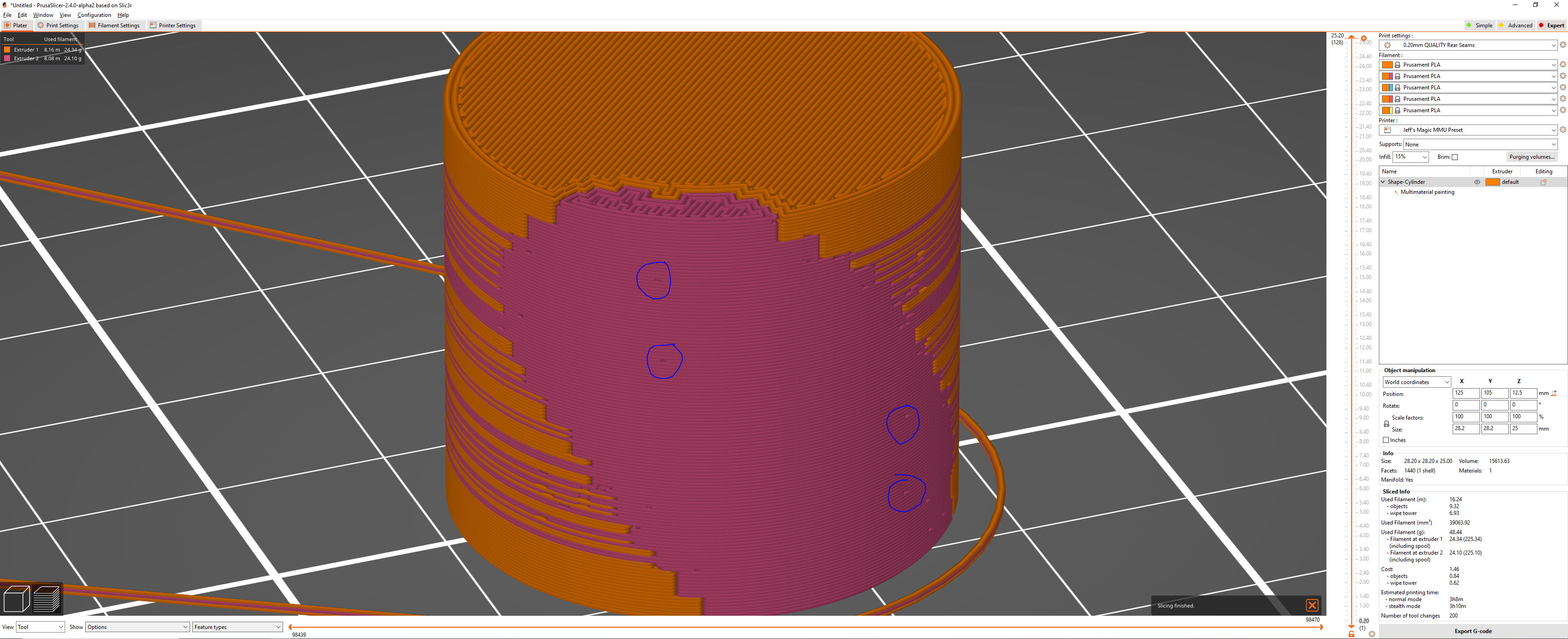Add color change plus marker on layer slider
The height and width of the screenshot is (639, 1568).
pyautogui.click(x=1363, y=38)
